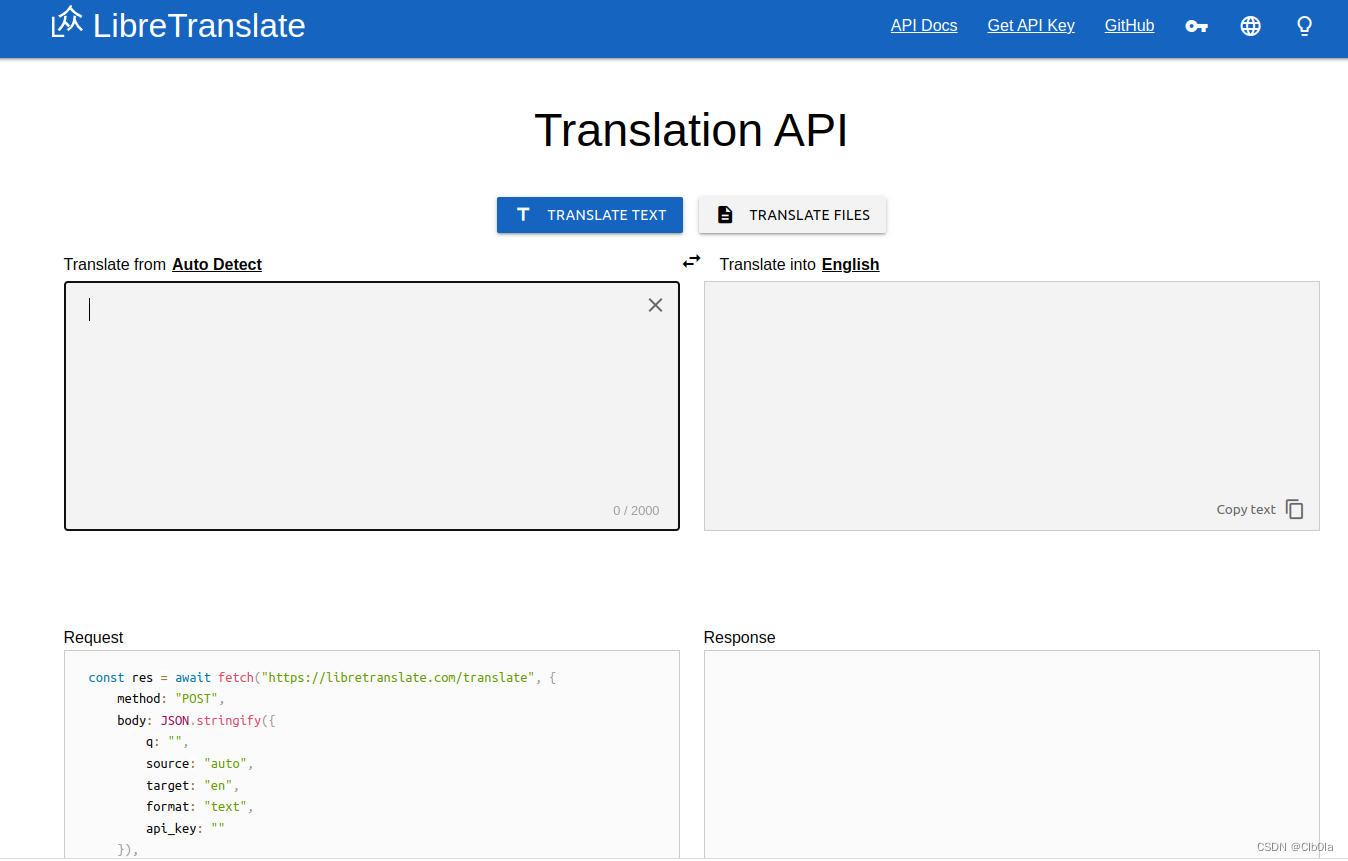The height and width of the screenshot is (861, 1348).
Task: Open the API Docs link
Action: click(x=924, y=26)
